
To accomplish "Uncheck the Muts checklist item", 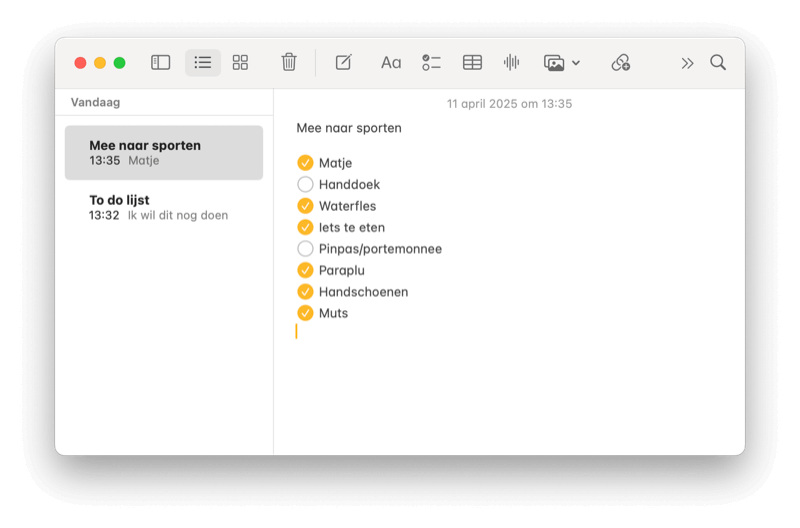I will point(305,313).
